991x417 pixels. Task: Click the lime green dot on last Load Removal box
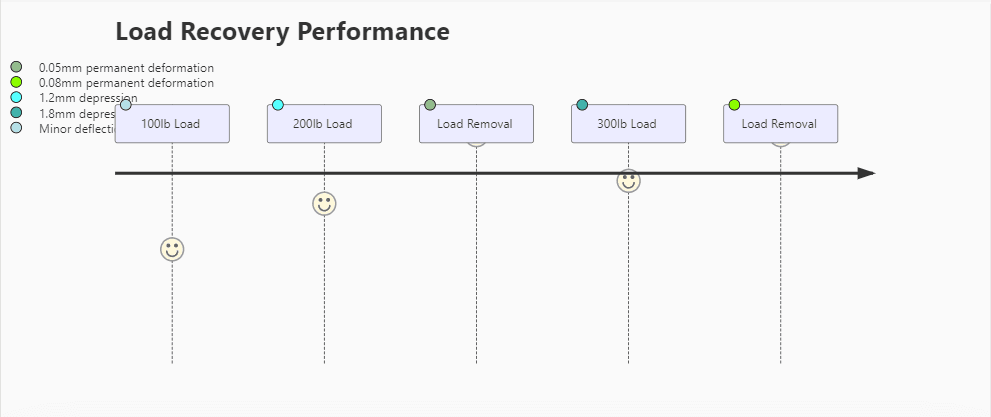(734, 105)
